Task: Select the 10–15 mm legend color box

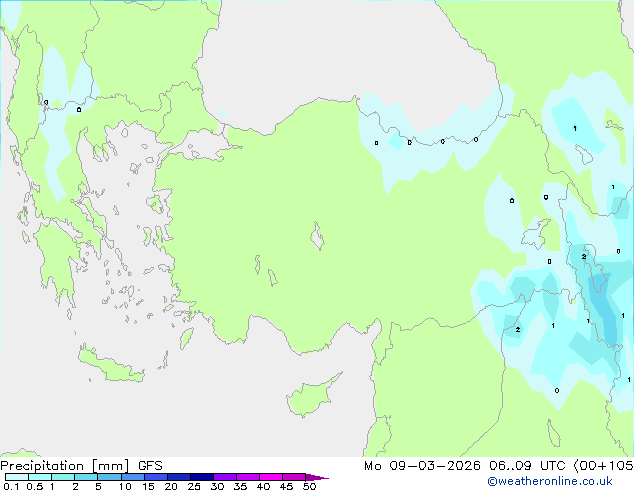Action: click(132, 477)
